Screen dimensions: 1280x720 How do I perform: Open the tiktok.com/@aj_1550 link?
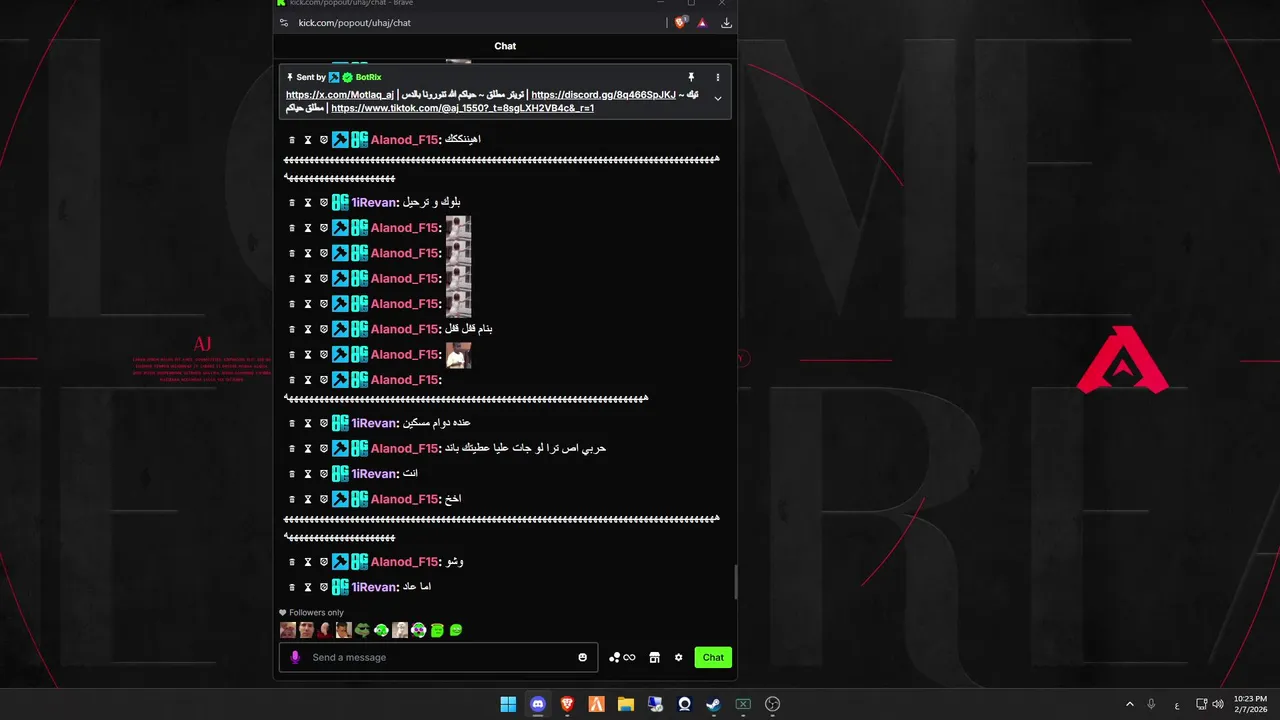coord(463,108)
